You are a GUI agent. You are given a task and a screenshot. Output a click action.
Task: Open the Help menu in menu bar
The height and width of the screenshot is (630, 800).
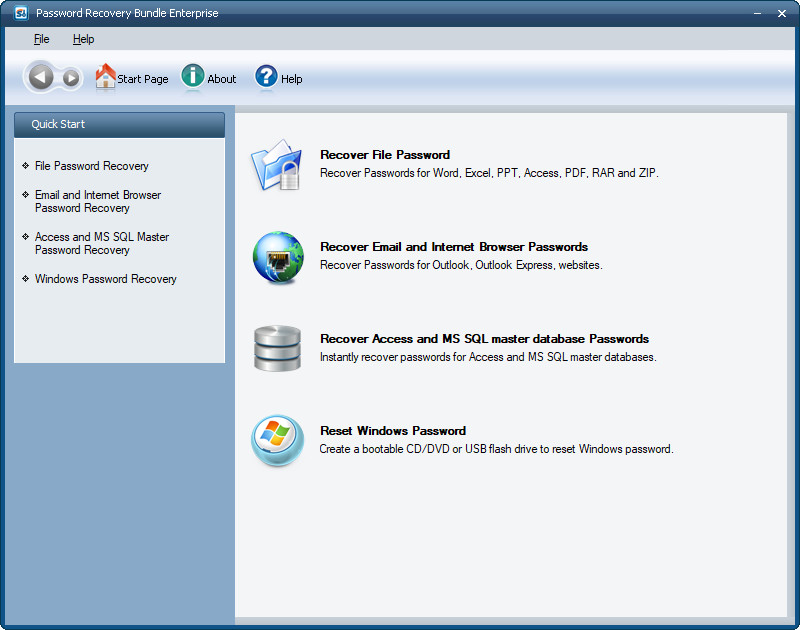(x=83, y=39)
